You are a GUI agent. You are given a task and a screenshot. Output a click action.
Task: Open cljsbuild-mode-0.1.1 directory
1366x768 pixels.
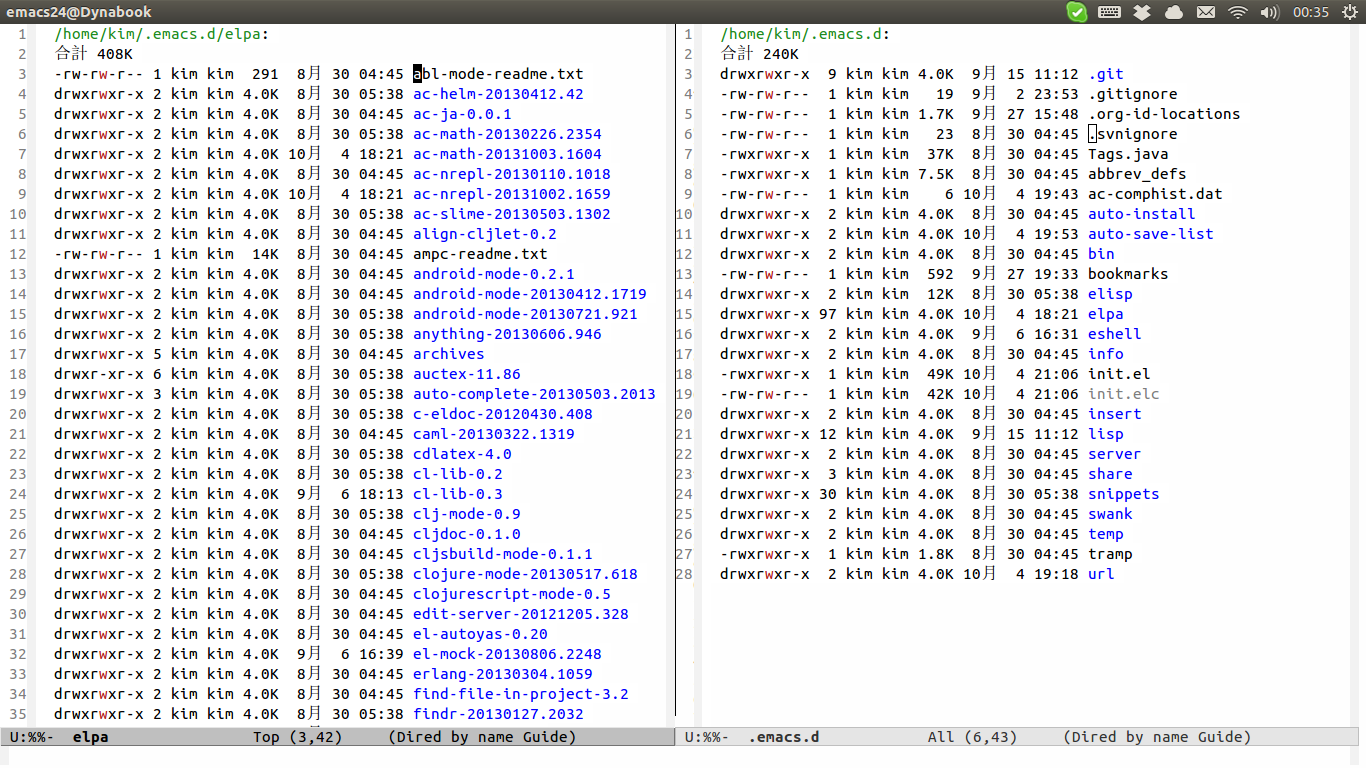503,554
